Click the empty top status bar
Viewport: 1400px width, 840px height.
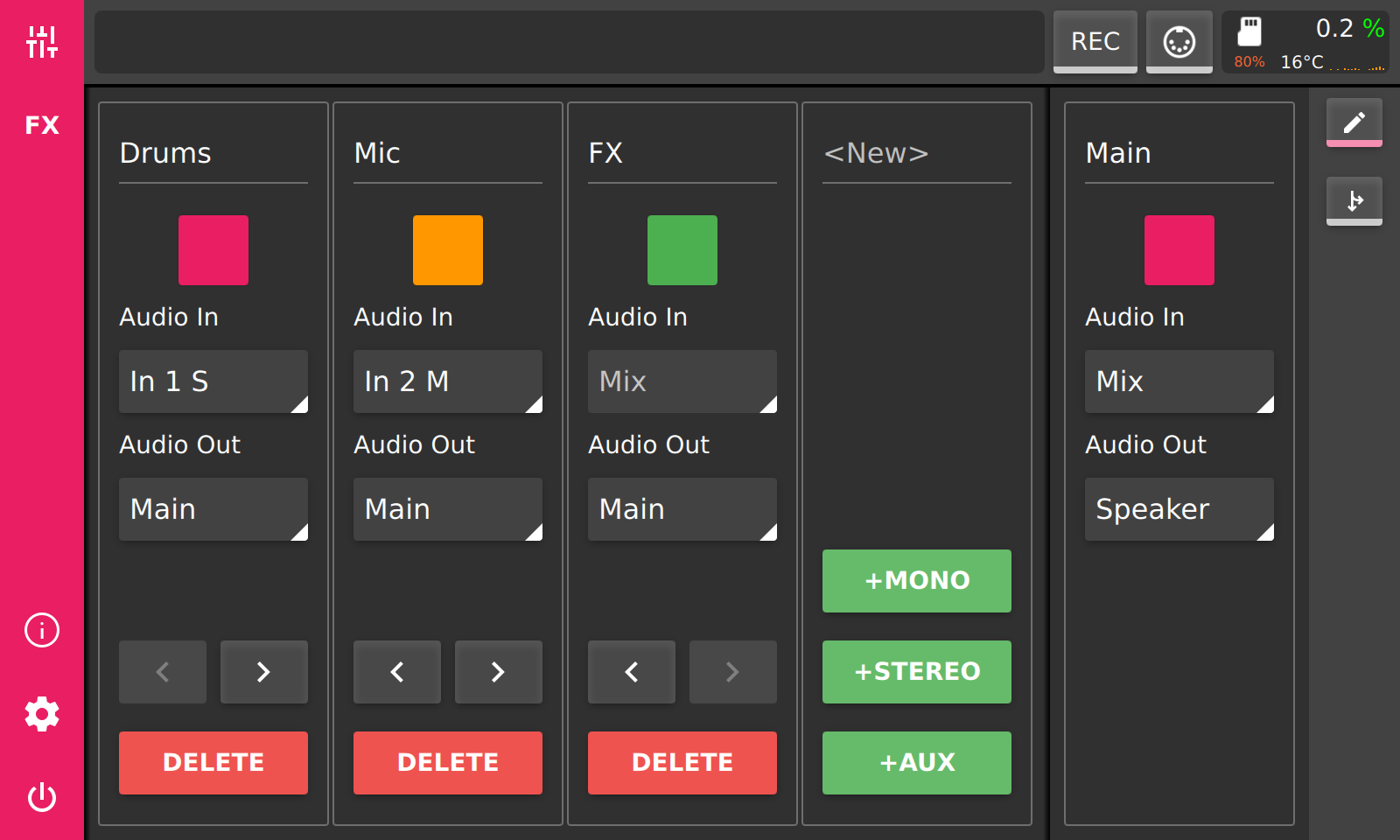569,41
